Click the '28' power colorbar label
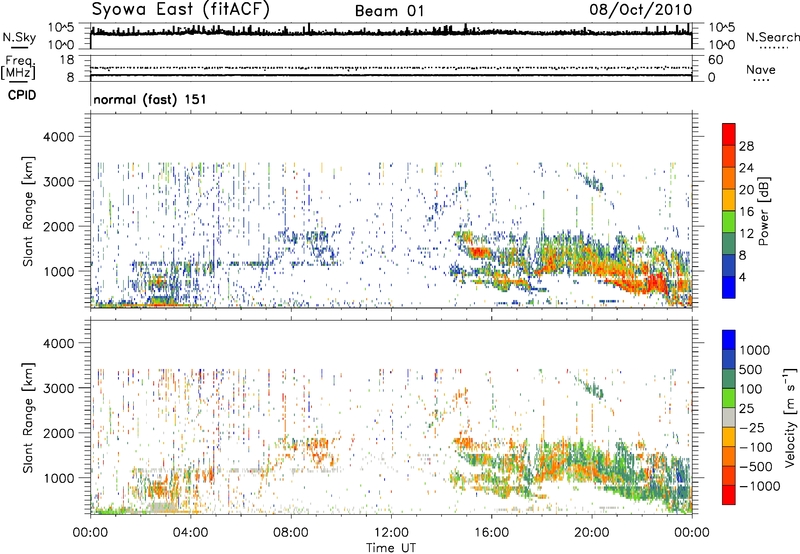 (x=746, y=146)
